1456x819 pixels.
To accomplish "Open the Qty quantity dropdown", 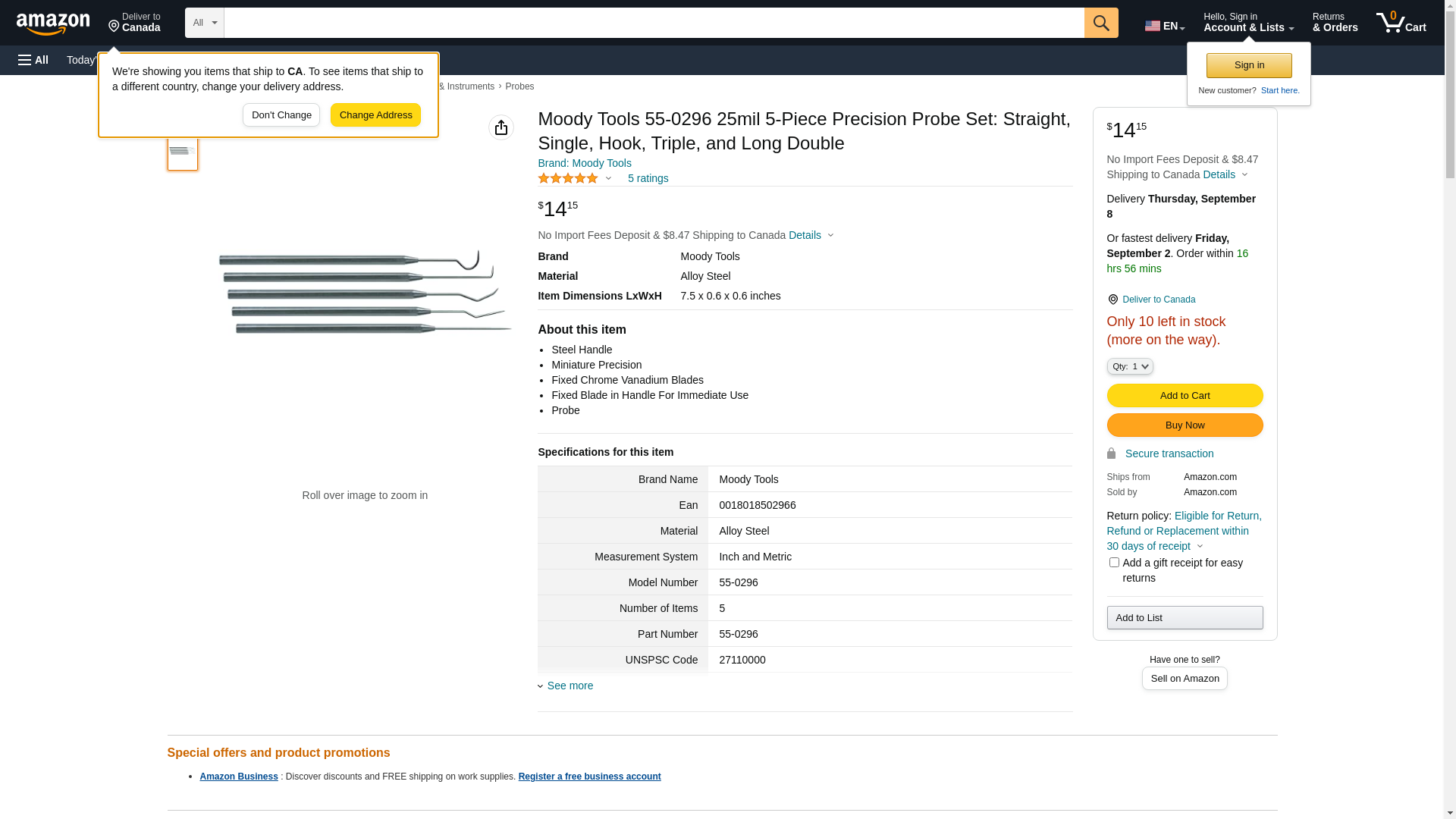I will point(1129,366).
